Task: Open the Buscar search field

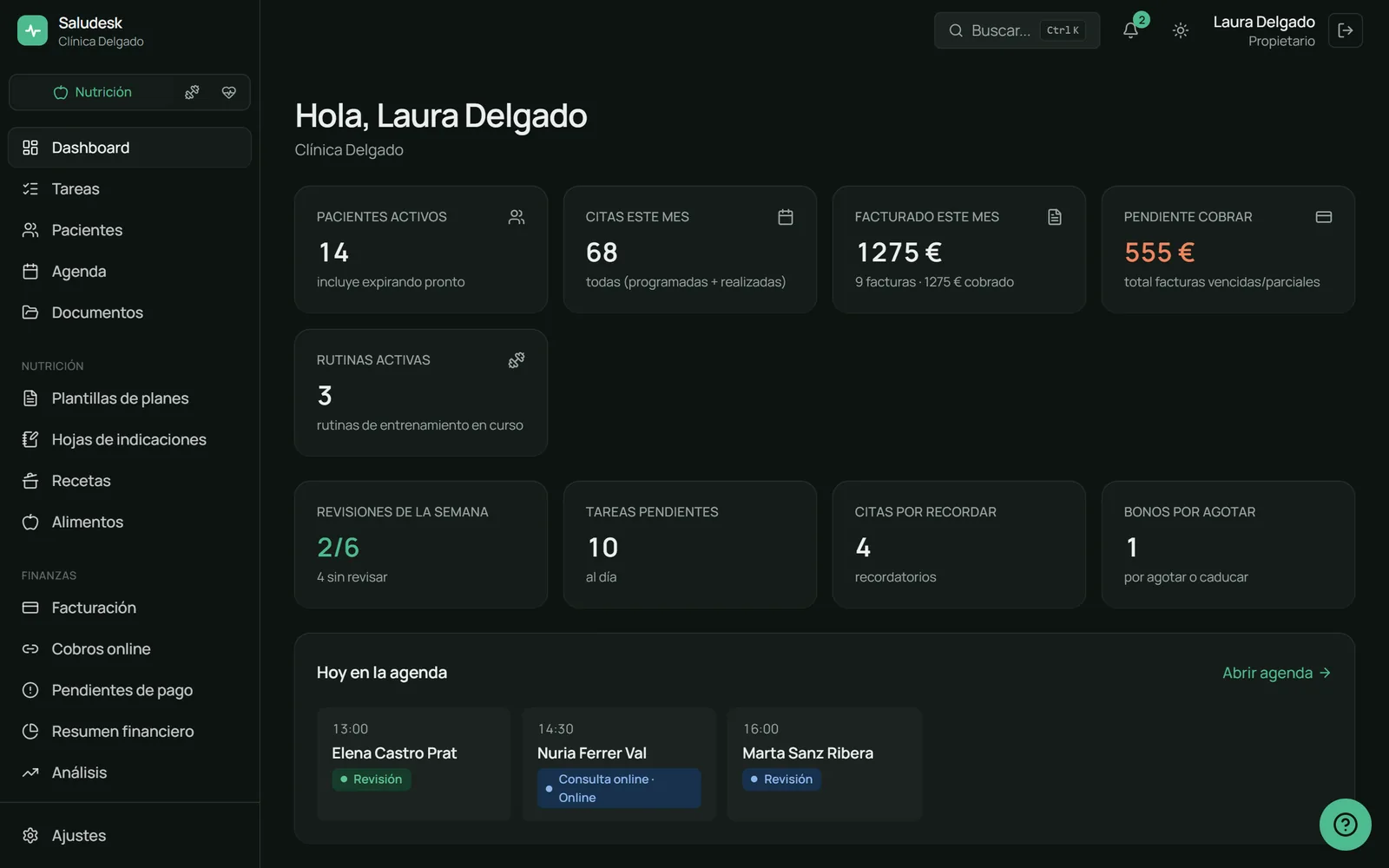Action: pyautogui.click(x=1017, y=30)
